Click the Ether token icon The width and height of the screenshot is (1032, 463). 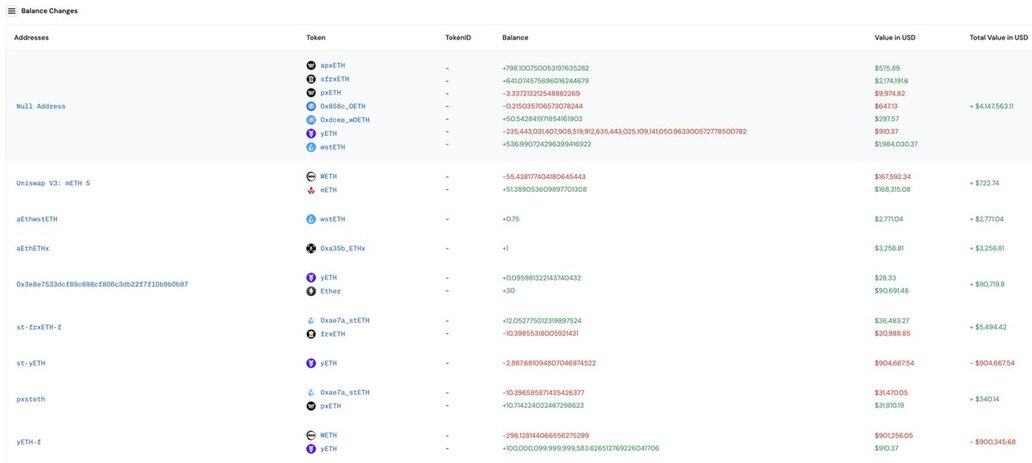click(x=311, y=291)
